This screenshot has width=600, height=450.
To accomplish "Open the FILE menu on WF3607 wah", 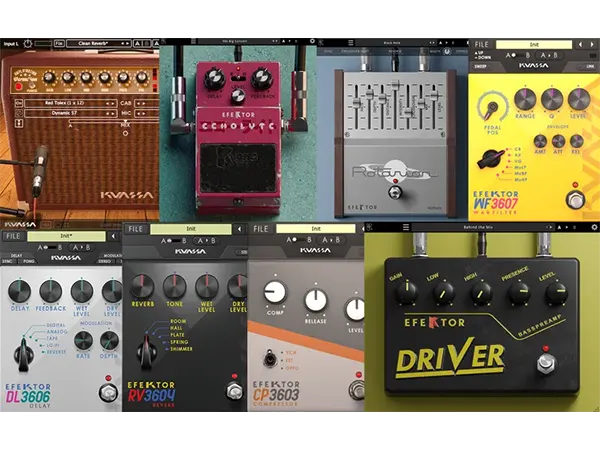I will pyautogui.click(x=482, y=45).
